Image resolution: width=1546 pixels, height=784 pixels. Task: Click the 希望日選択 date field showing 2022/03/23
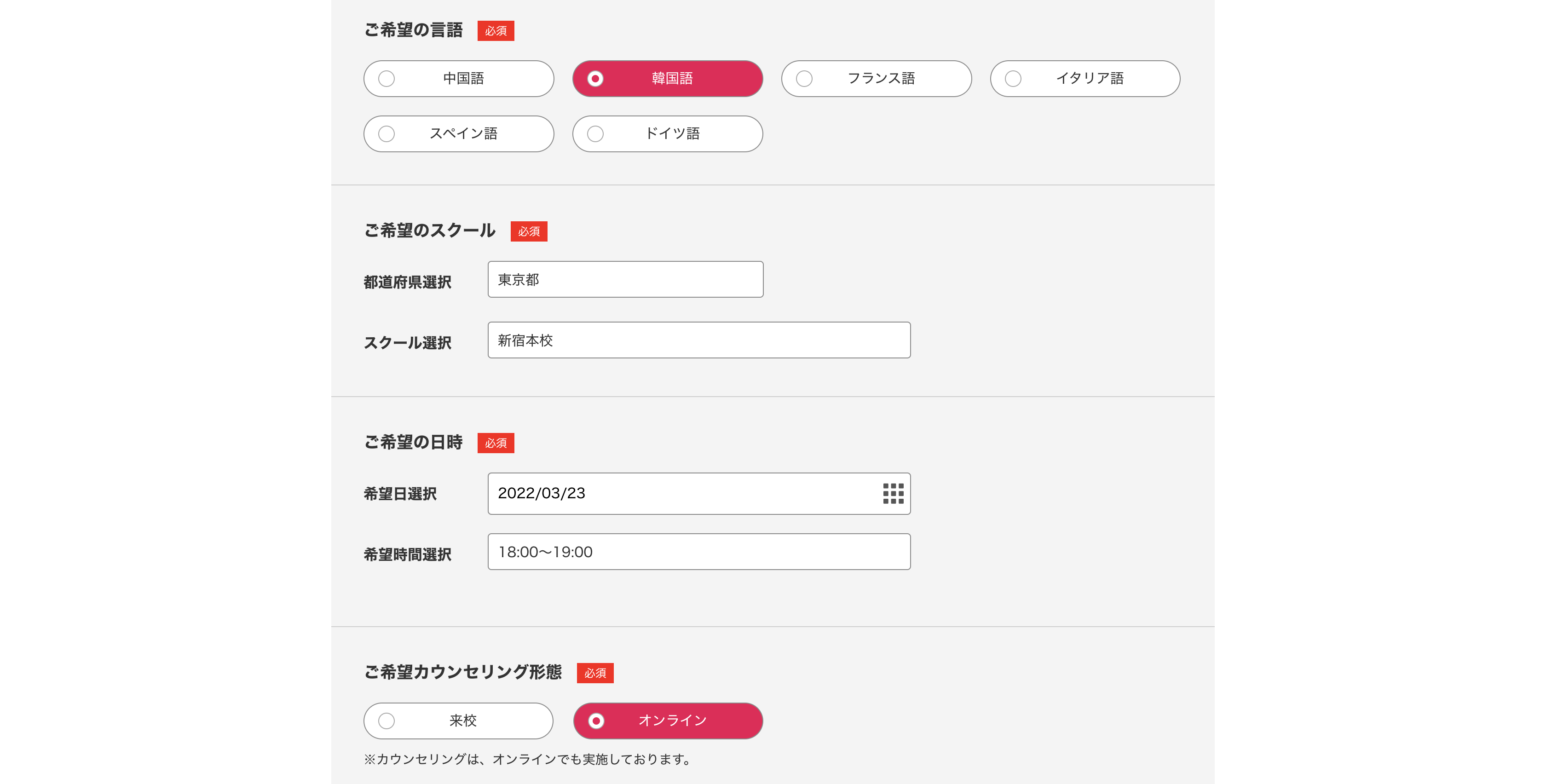tap(699, 494)
